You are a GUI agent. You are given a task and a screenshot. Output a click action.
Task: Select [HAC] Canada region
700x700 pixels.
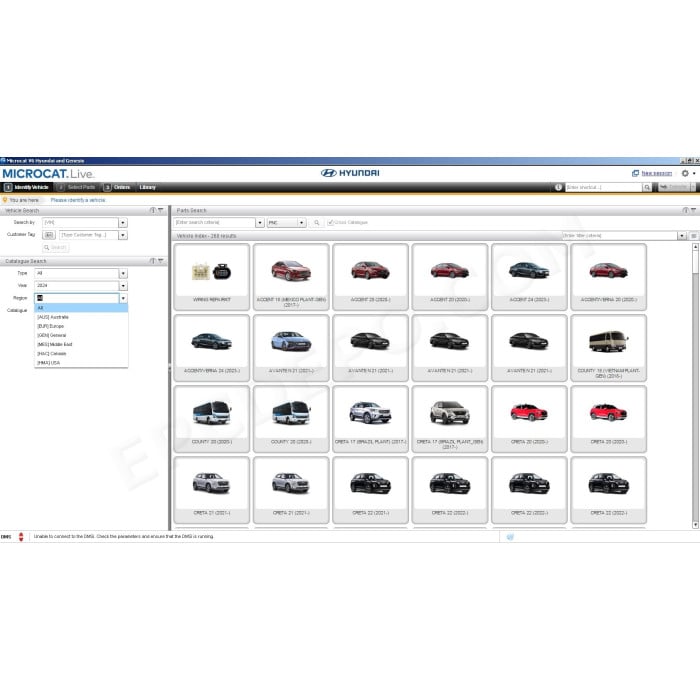point(81,354)
